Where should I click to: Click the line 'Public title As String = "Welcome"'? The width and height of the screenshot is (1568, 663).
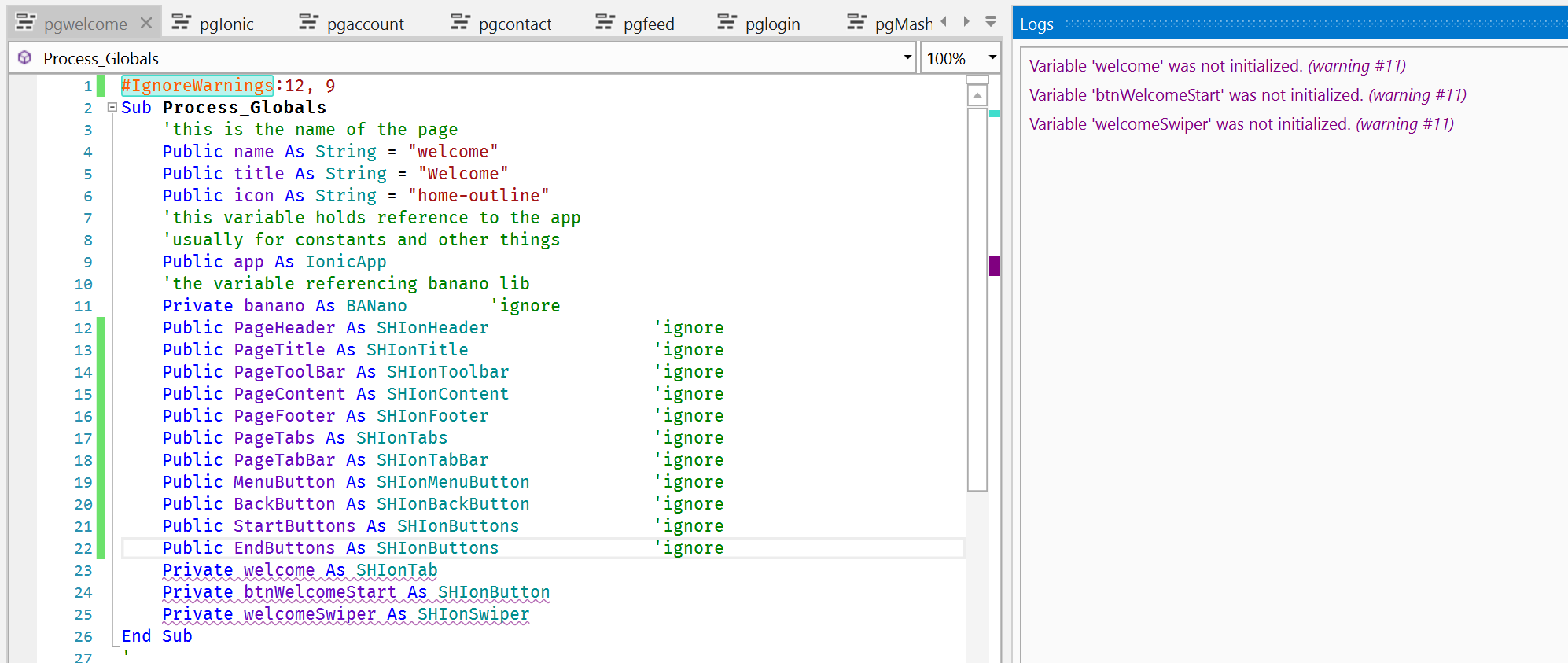336,174
